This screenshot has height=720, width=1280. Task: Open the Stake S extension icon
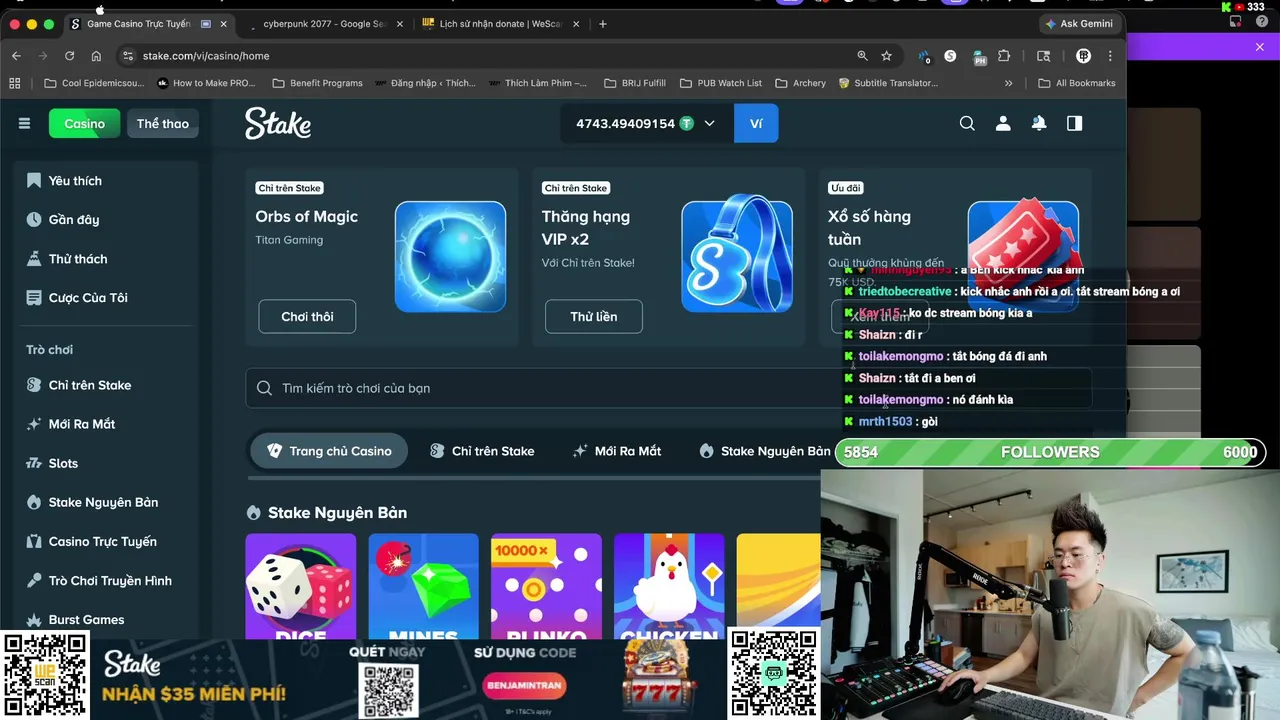(950, 56)
